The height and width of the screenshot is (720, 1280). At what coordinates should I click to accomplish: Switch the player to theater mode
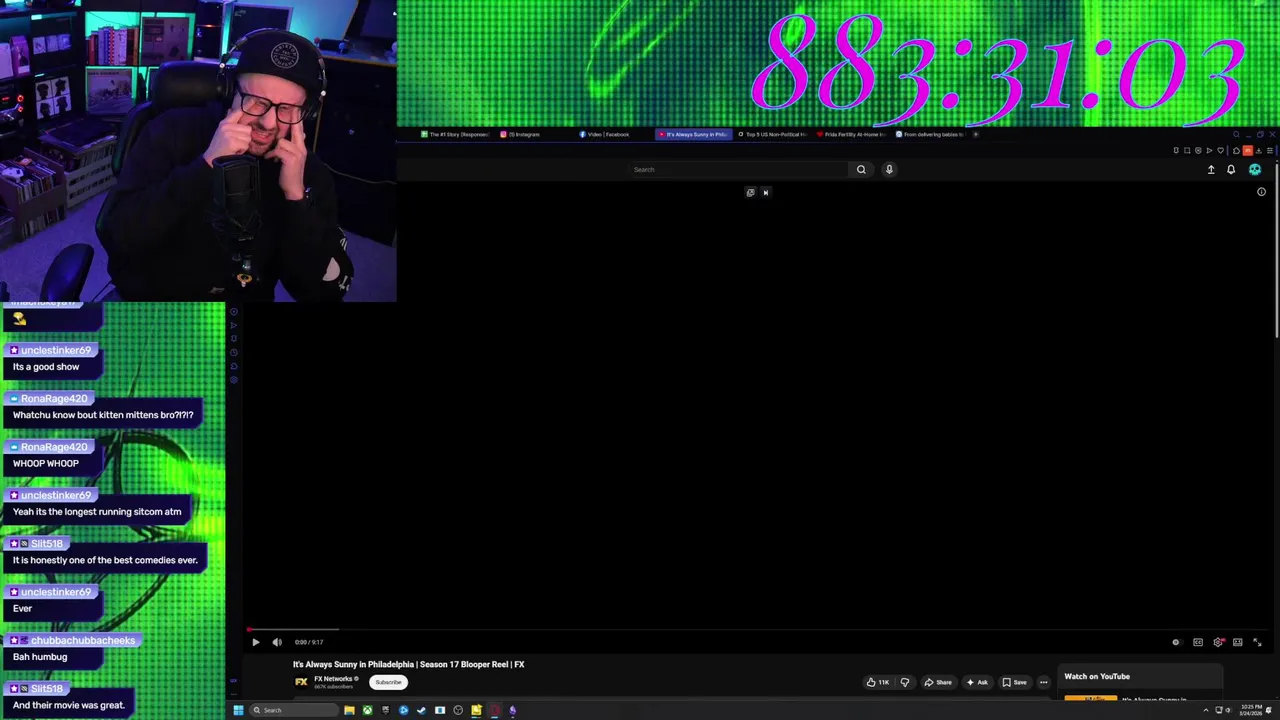click(x=1238, y=642)
